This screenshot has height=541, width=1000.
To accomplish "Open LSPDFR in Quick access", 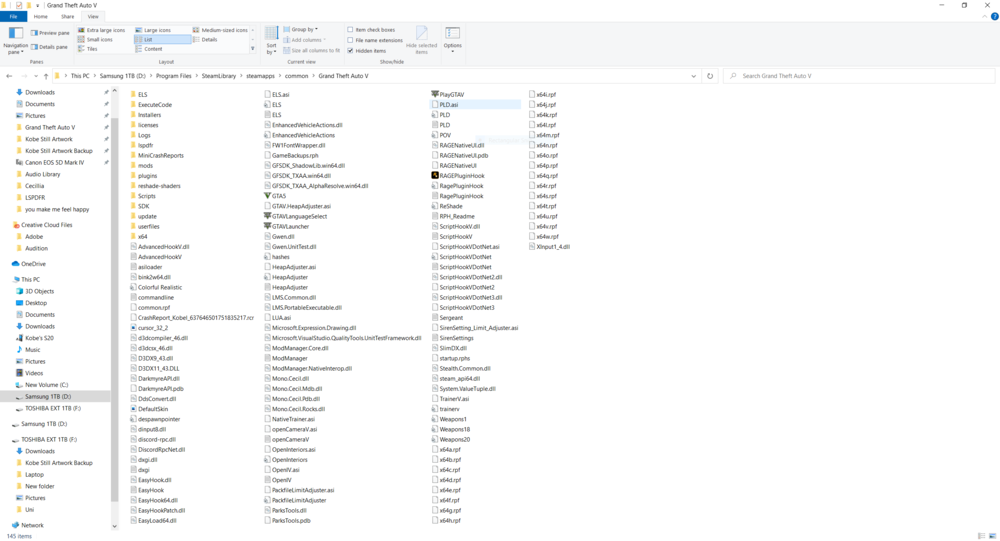I will [35, 197].
